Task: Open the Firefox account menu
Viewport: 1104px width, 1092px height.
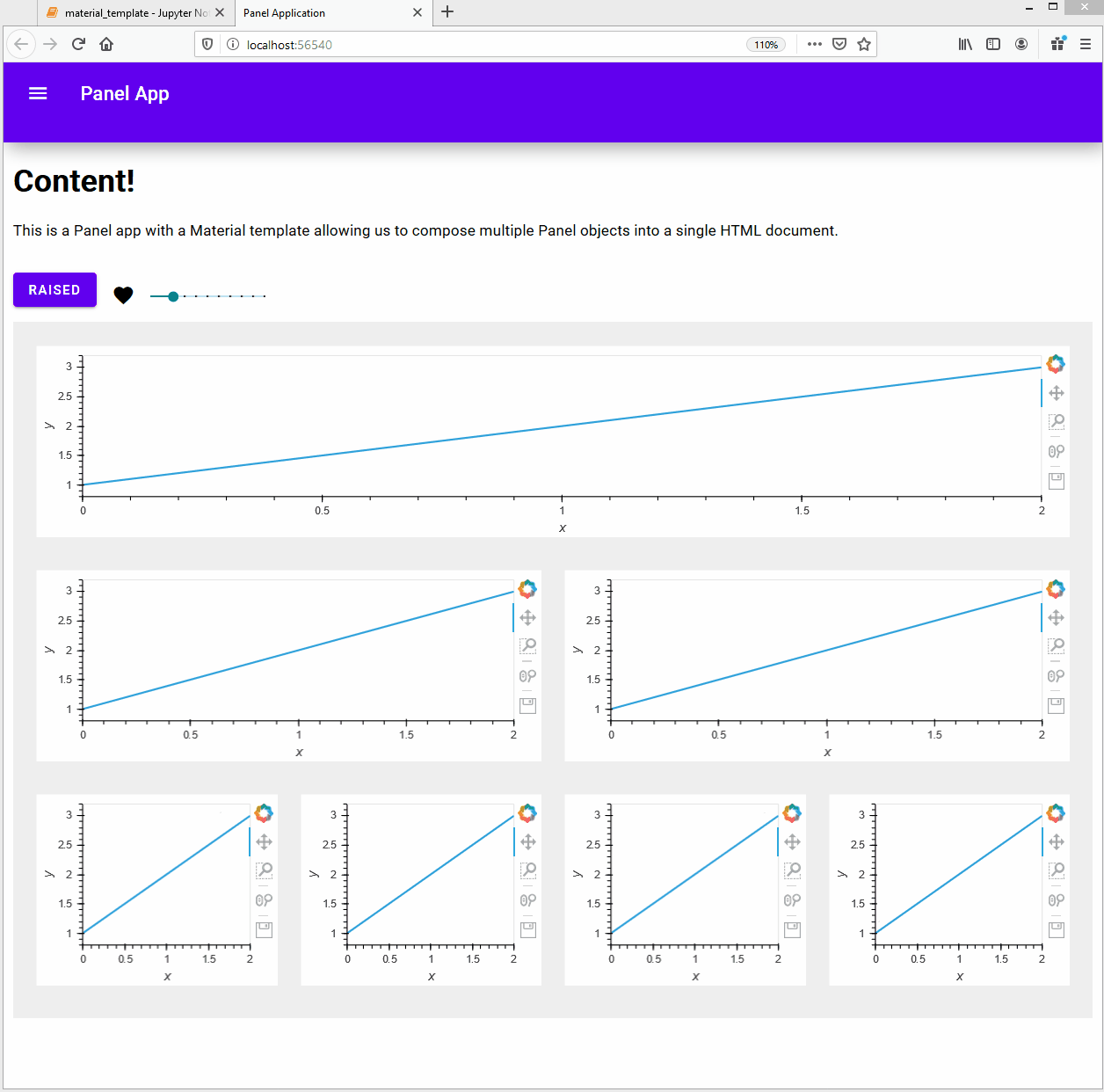Action: [x=1021, y=44]
